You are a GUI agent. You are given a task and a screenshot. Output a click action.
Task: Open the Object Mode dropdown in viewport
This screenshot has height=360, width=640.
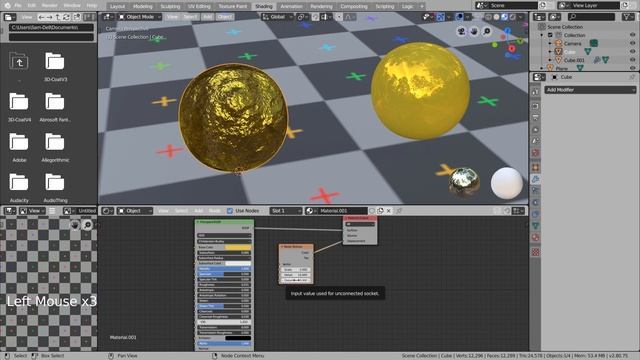[140, 17]
